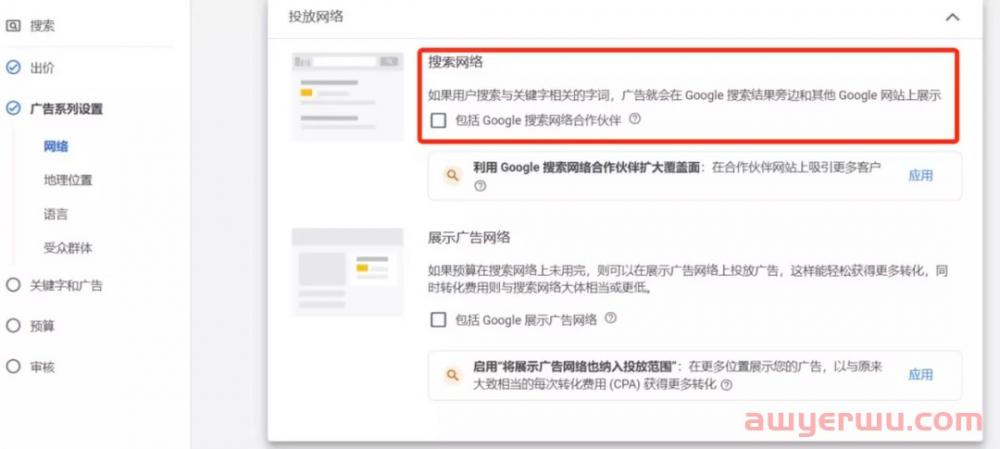
Task: Open the 预算 step in the sidebar
Action: [42, 326]
